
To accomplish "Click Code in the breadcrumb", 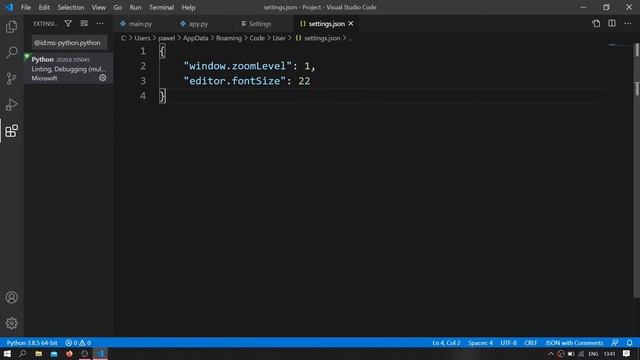I will pos(257,38).
